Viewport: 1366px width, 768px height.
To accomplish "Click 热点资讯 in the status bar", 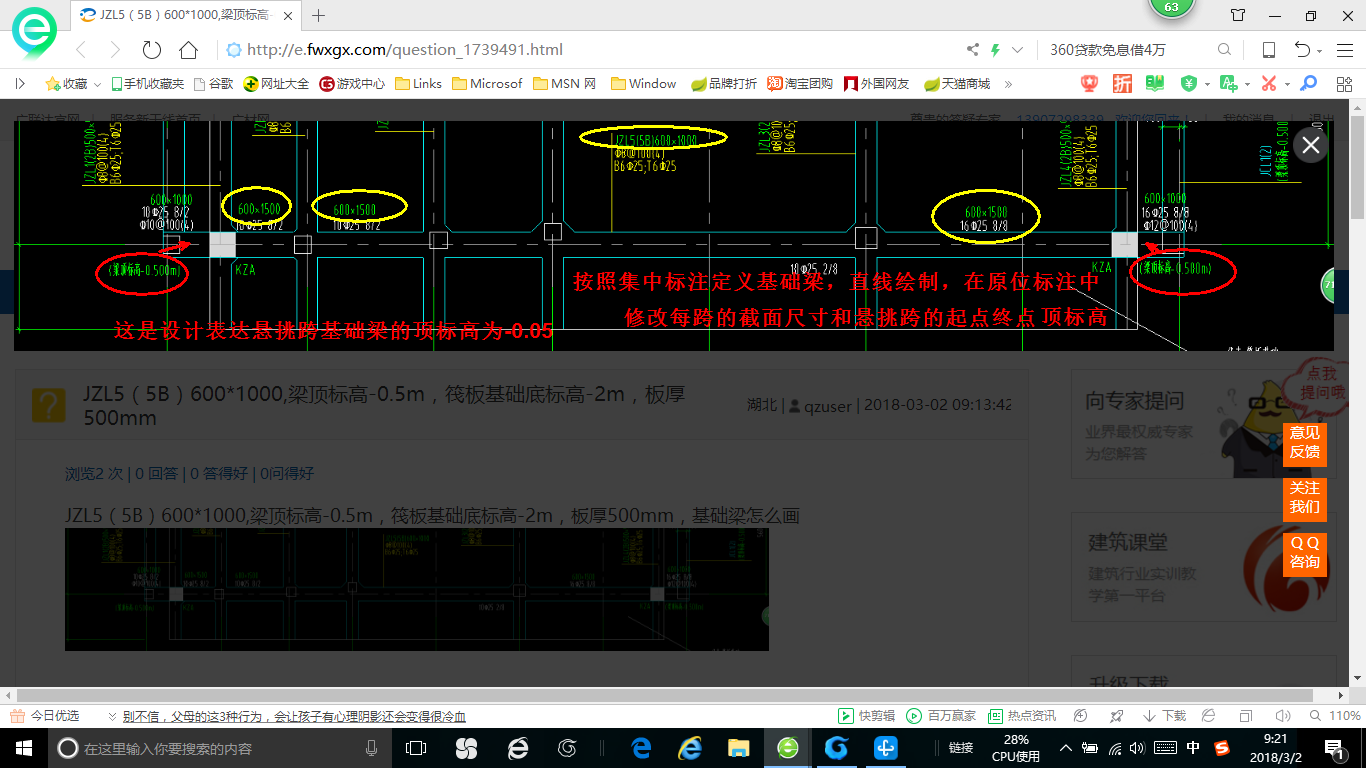I will pos(1021,716).
